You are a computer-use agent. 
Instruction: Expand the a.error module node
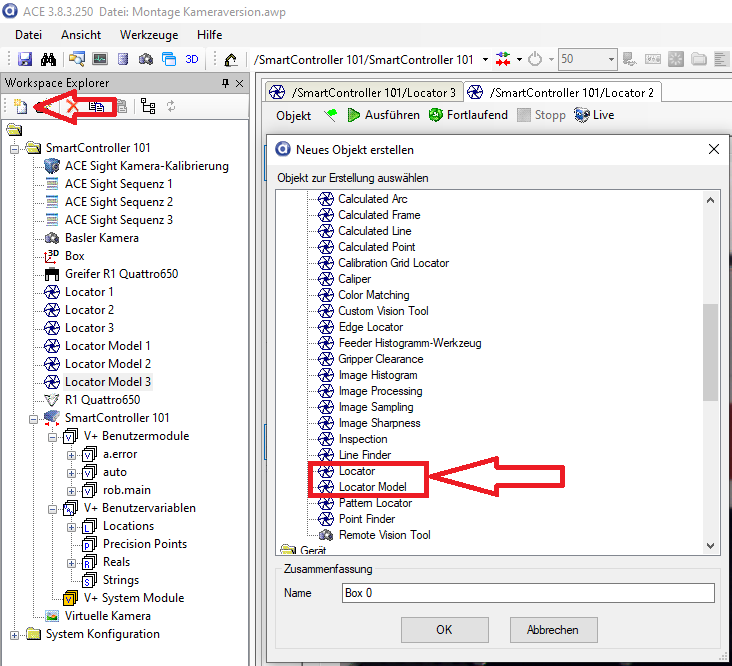71,454
